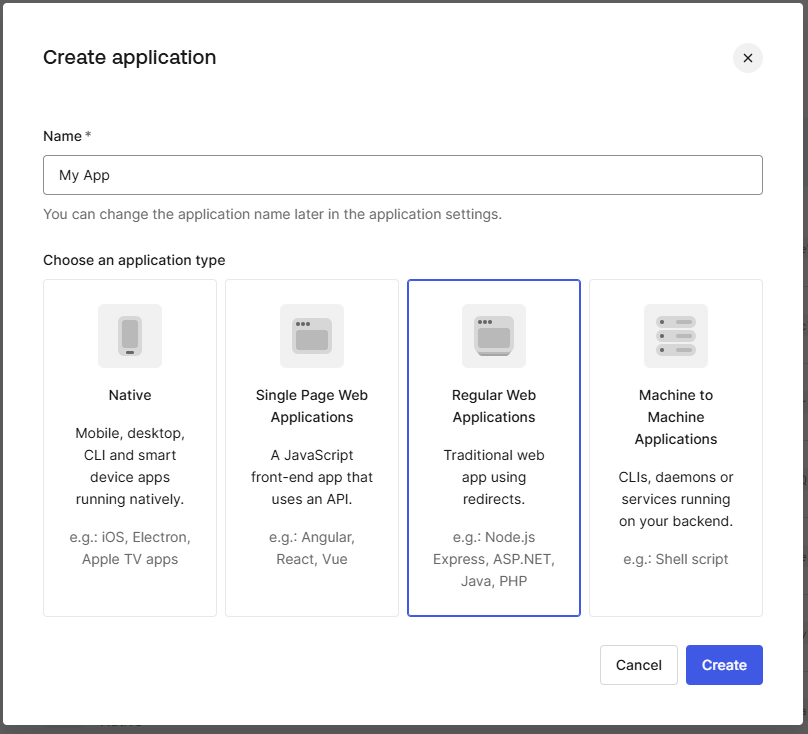Click 'Traditional web app using redirects' description
The height and width of the screenshot is (734, 808).
(x=494, y=477)
